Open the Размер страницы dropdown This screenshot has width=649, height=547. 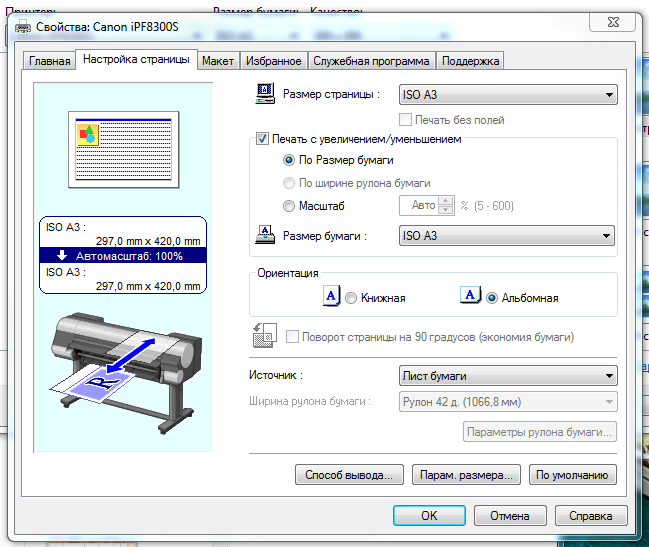click(508, 95)
